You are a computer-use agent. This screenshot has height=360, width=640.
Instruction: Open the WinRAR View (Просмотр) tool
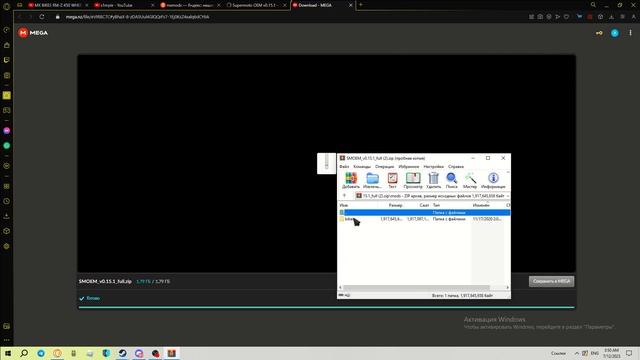[x=413, y=180]
